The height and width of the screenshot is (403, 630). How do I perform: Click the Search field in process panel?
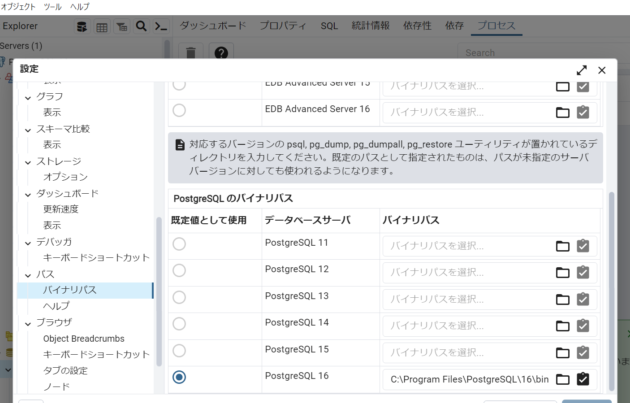pos(544,53)
